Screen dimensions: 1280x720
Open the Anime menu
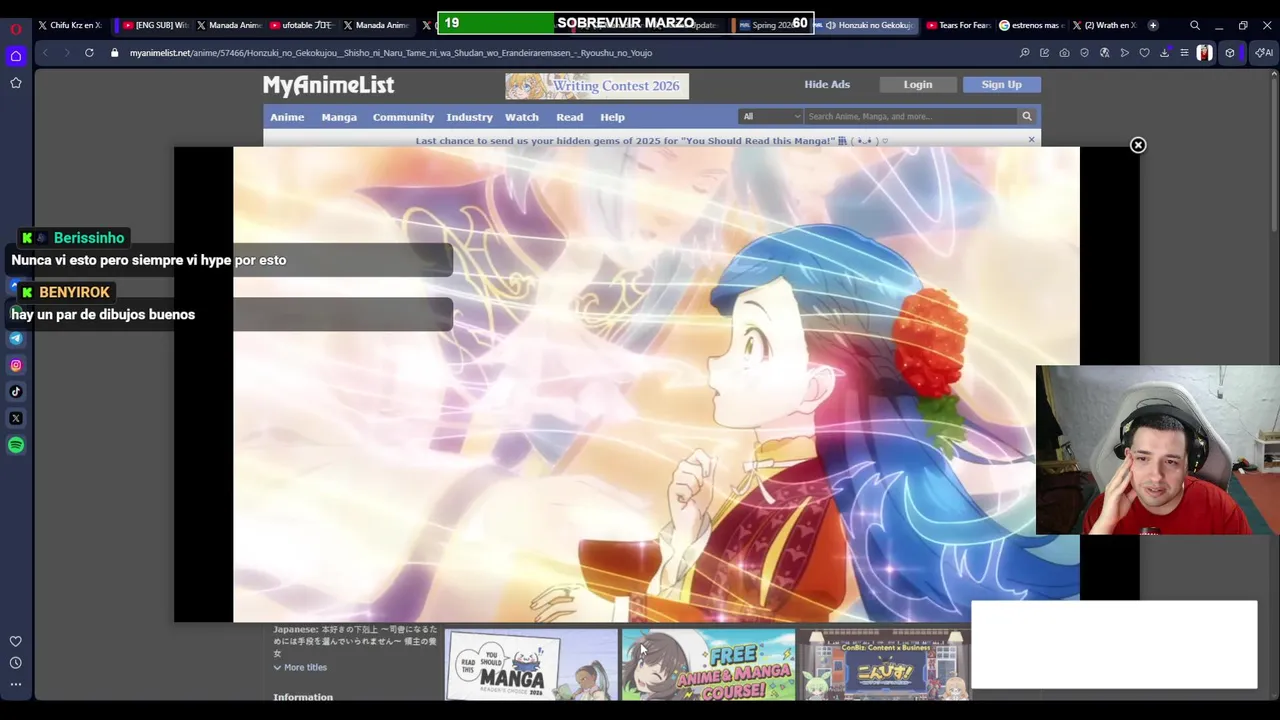[287, 117]
